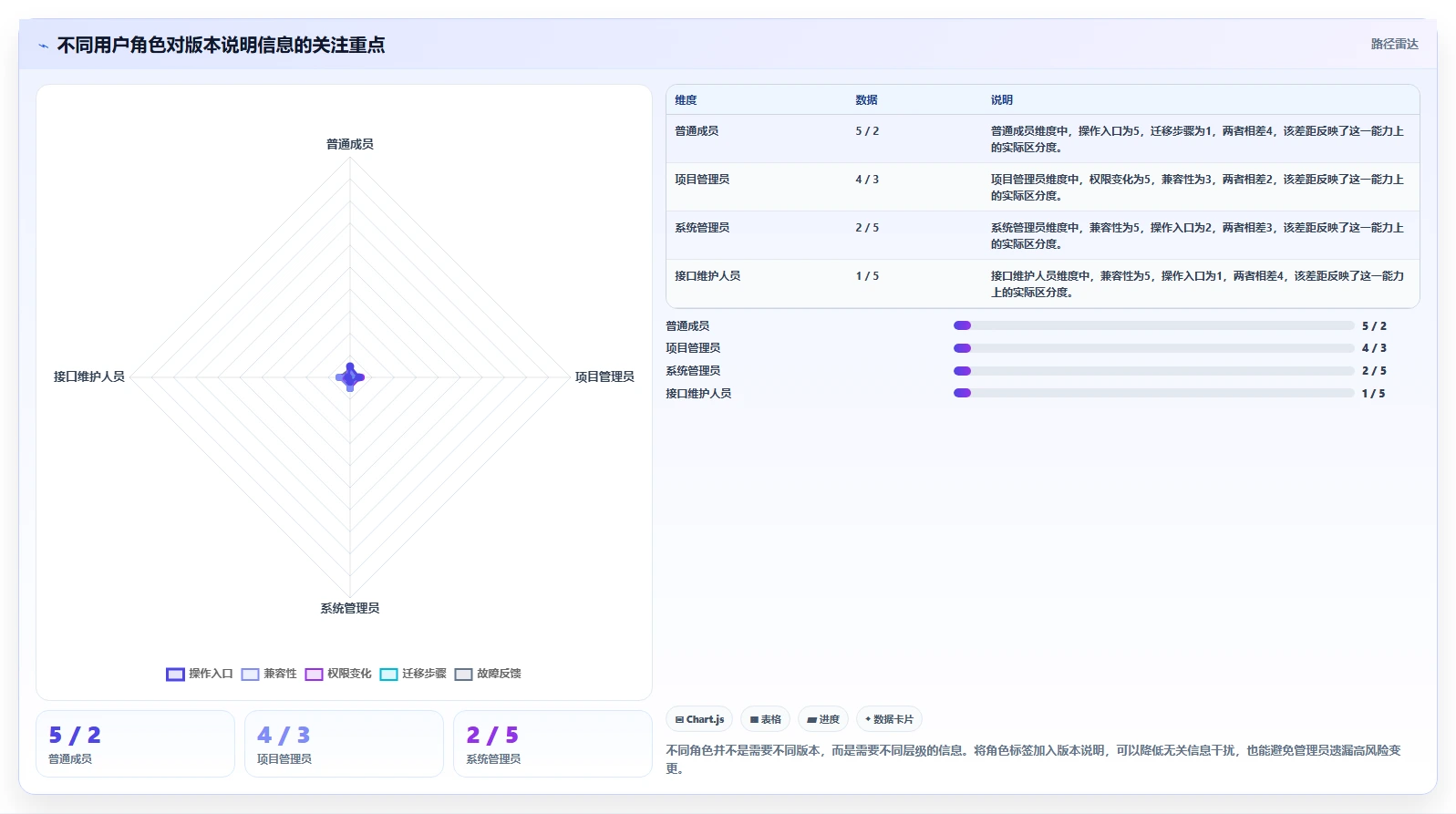Click the 项目管理员 progress bar
This screenshot has width=1456, height=814.
point(1153,348)
